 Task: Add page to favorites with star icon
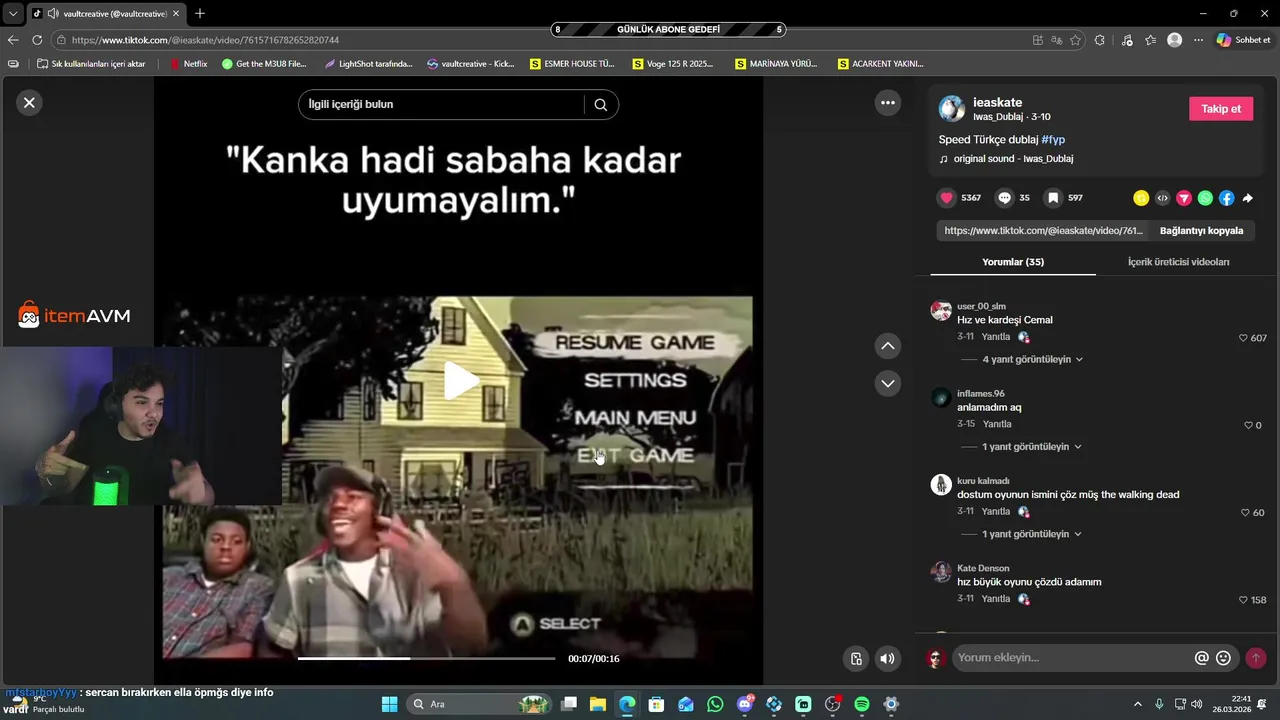[1075, 40]
